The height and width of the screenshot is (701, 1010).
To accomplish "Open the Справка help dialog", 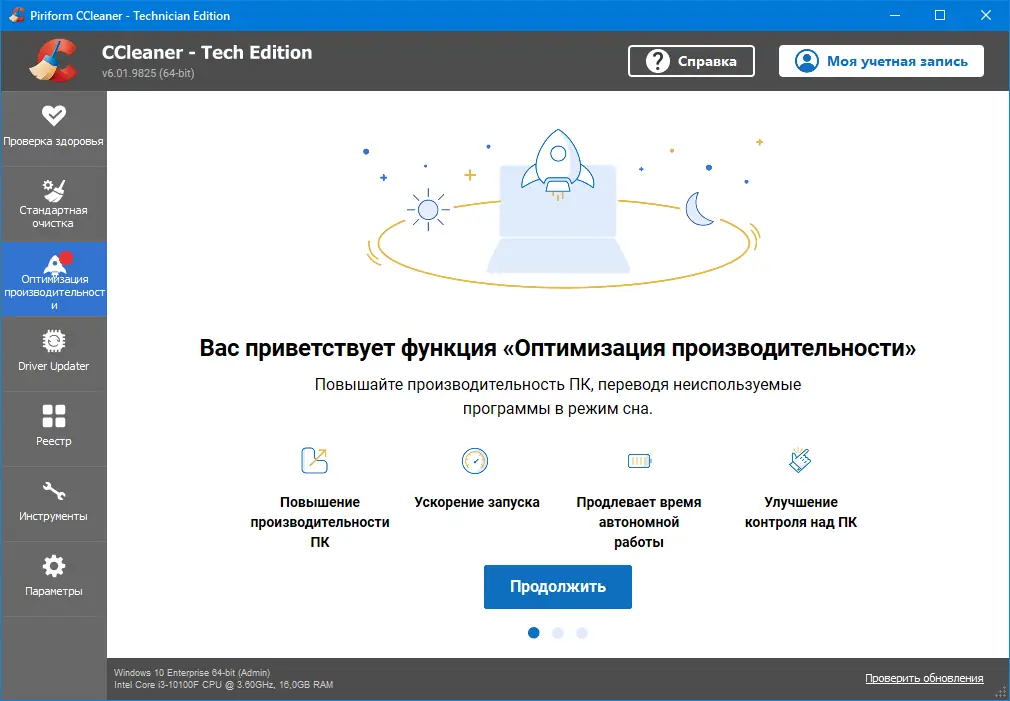I will 691,61.
